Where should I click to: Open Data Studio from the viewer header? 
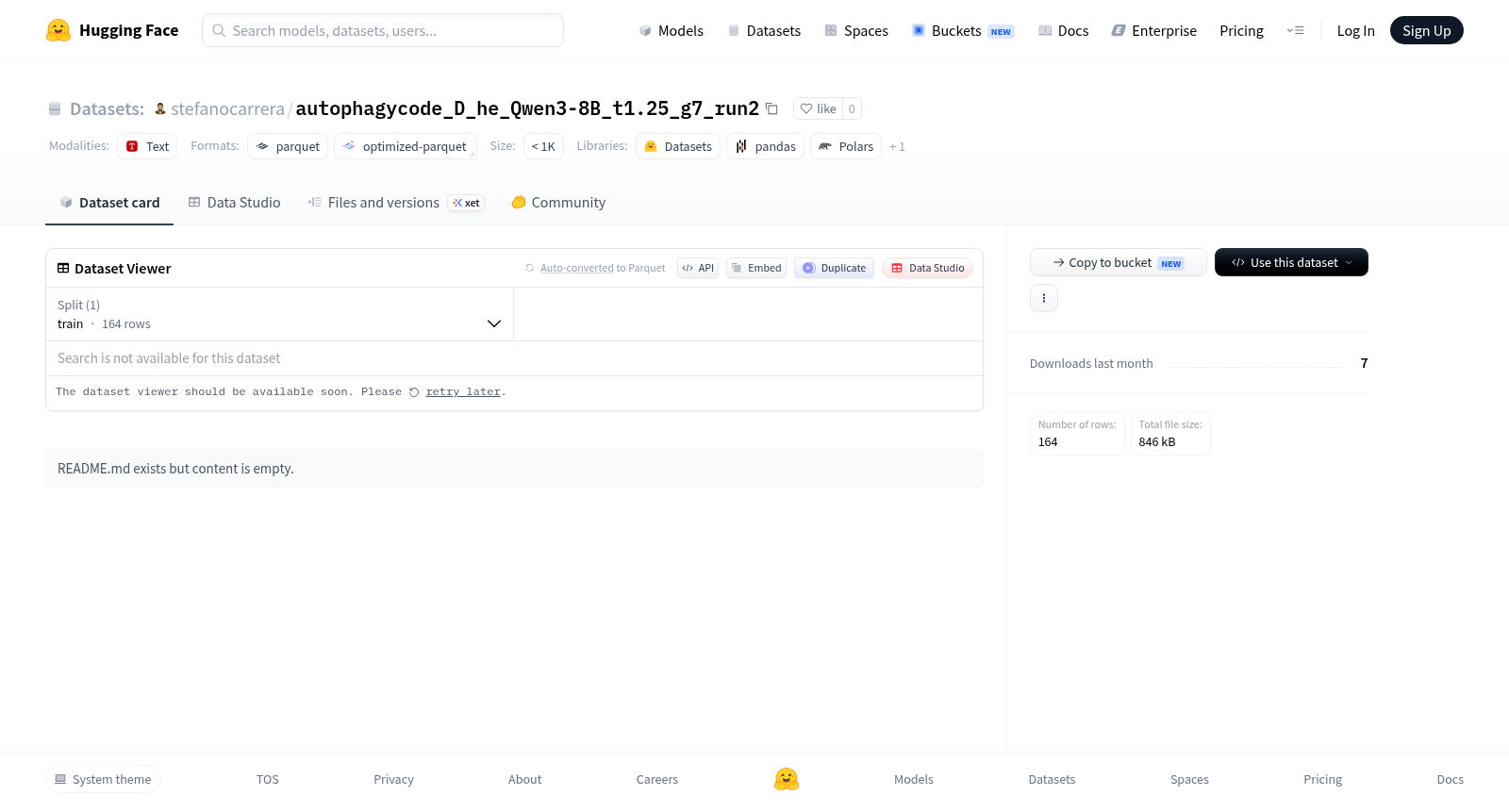[927, 268]
